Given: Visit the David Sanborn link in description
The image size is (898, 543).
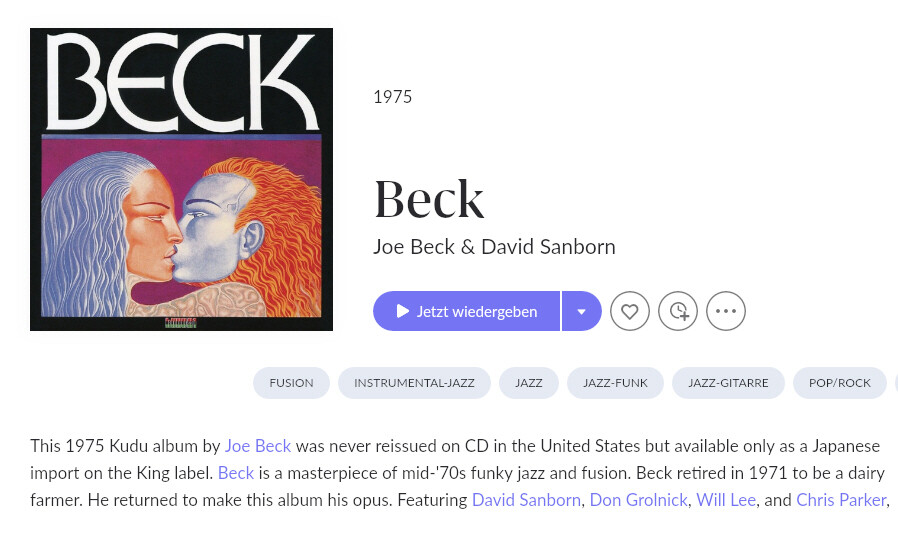Looking at the screenshot, I should [x=526, y=500].
